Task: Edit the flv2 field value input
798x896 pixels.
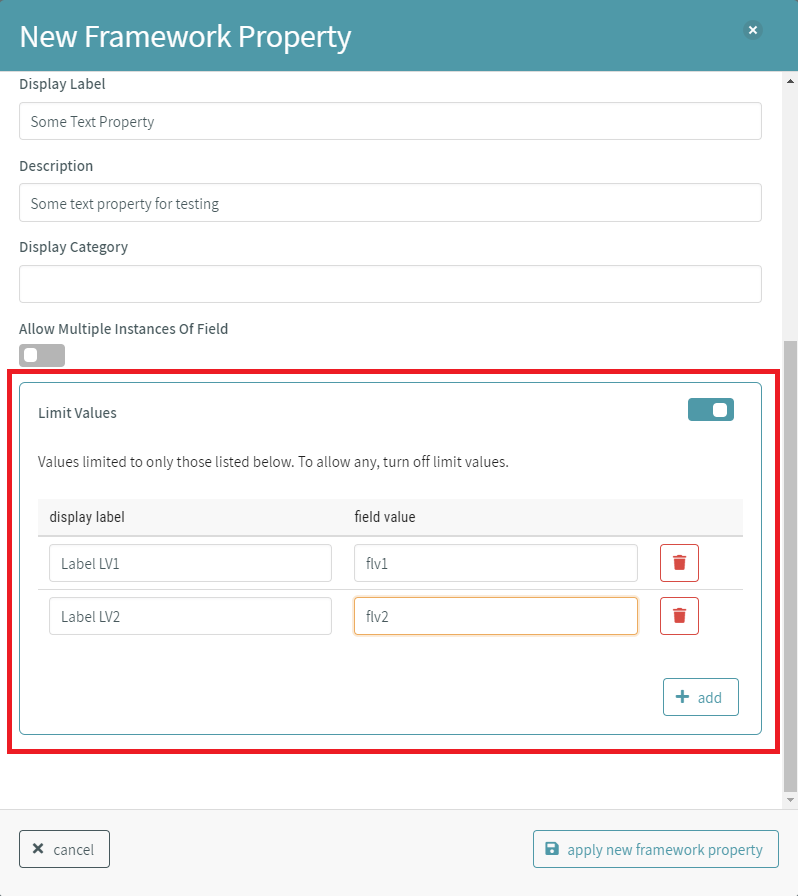Action: (496, 616)
